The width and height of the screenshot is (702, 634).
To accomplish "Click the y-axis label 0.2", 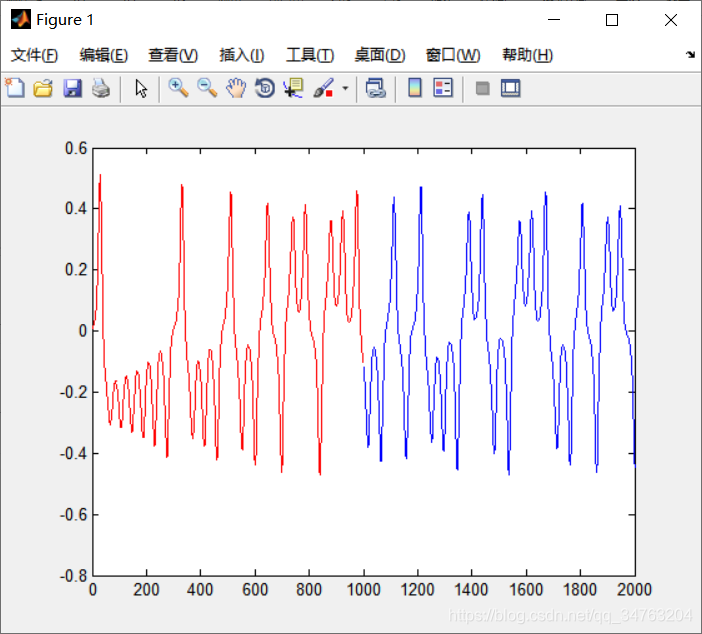I will click(x=76, y=270).
